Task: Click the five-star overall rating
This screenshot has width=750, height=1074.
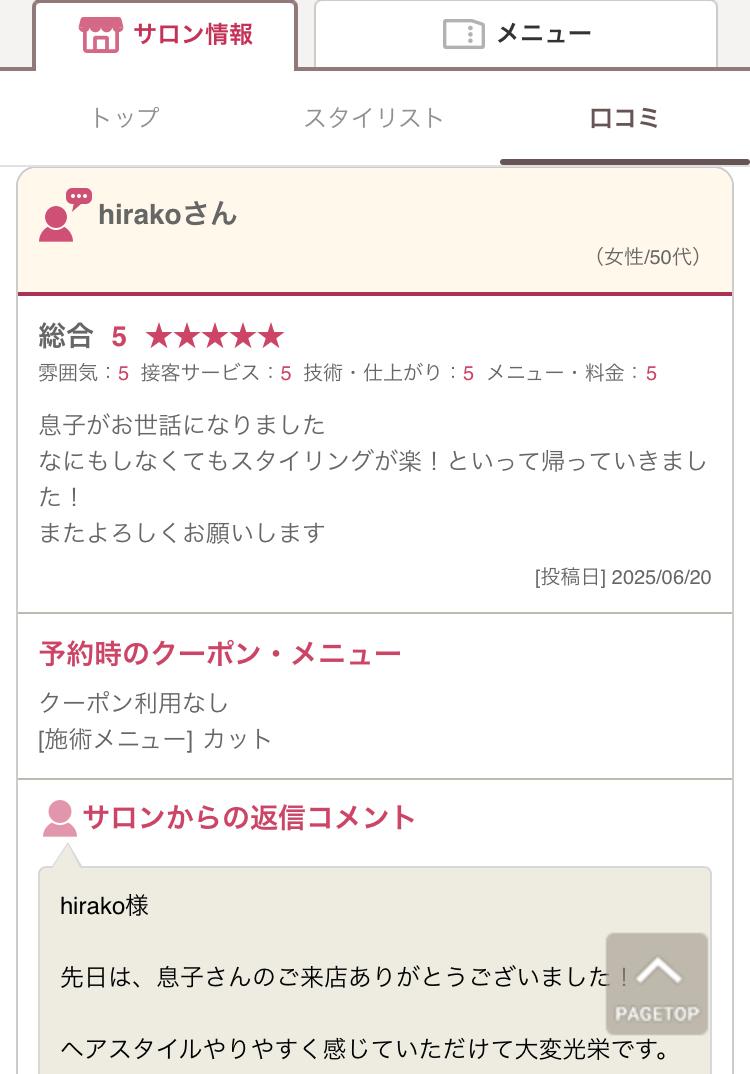Action: pyautogui.click(x=215, y=336)
